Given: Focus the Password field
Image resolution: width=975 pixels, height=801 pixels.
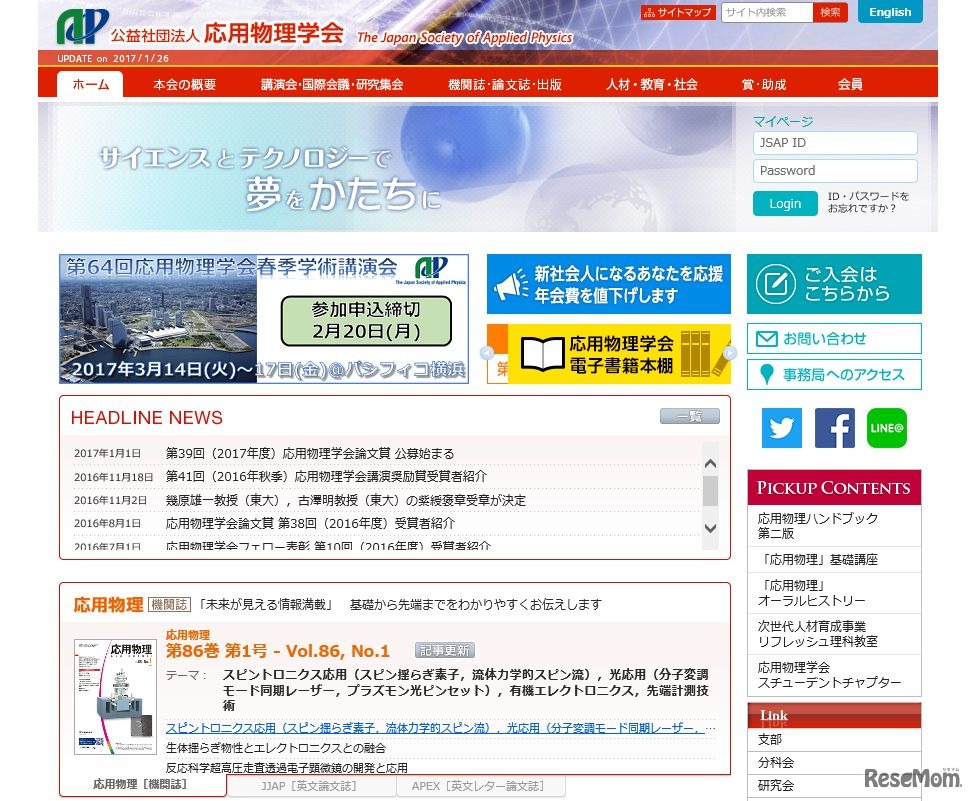Looking at the screenshot, I should tap(835, 171).
